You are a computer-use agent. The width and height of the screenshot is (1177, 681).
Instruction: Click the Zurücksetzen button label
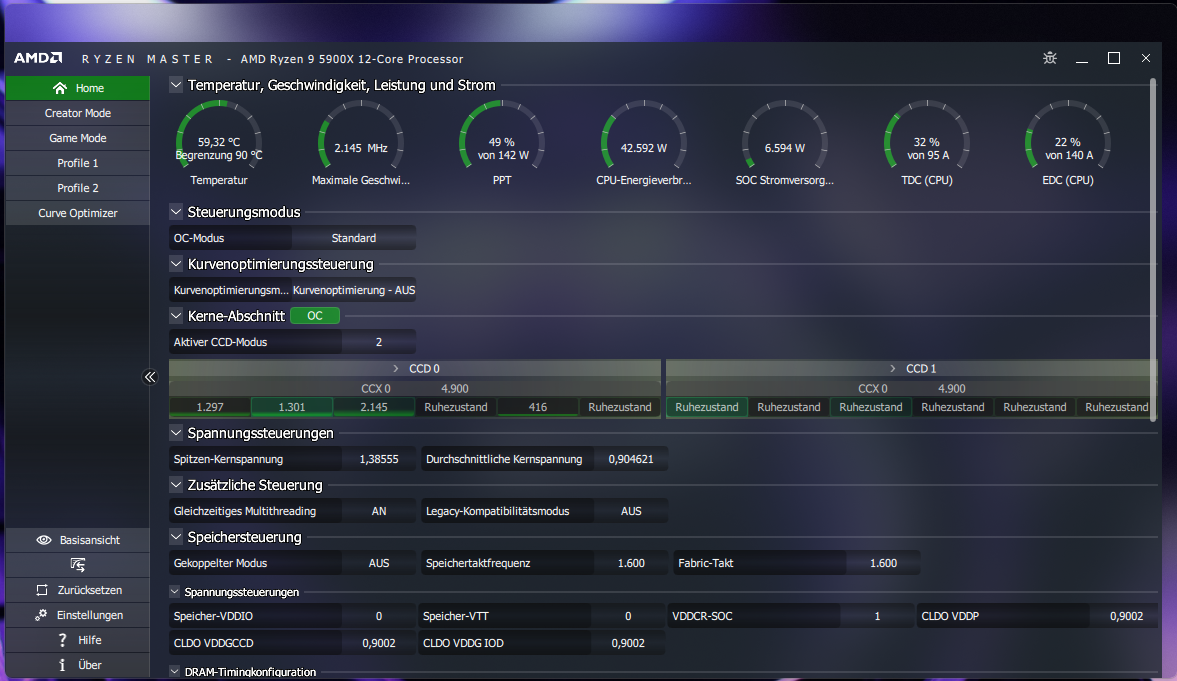[x=89, y=590]
